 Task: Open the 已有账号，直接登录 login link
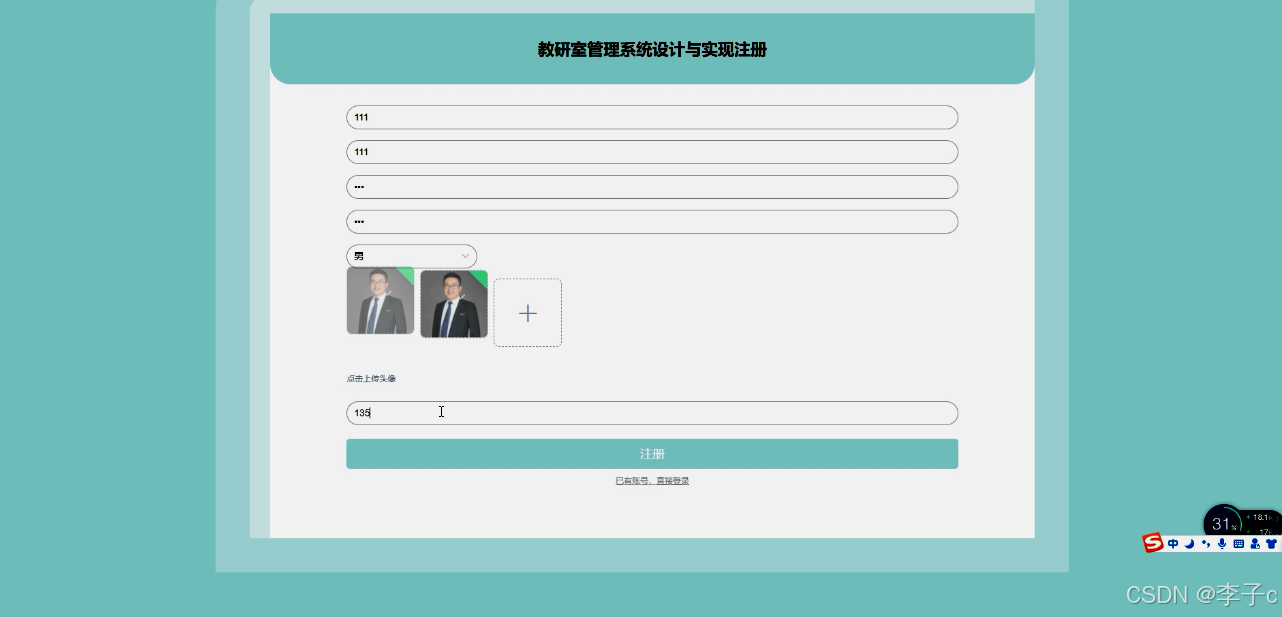click(652, 480)
